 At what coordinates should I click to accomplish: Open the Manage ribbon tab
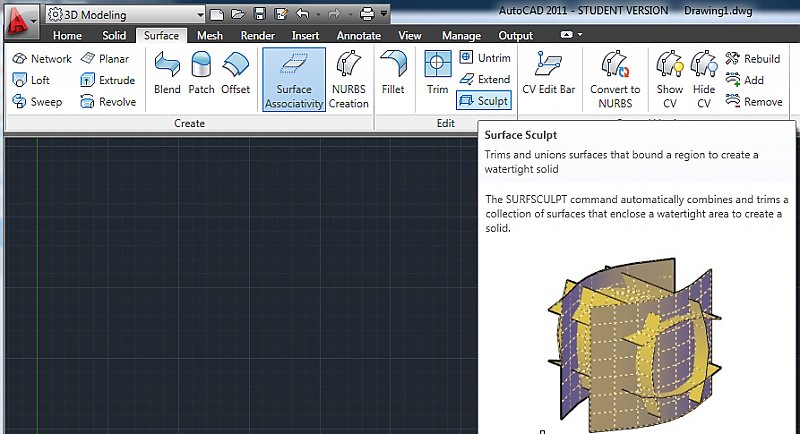[461, 36]
